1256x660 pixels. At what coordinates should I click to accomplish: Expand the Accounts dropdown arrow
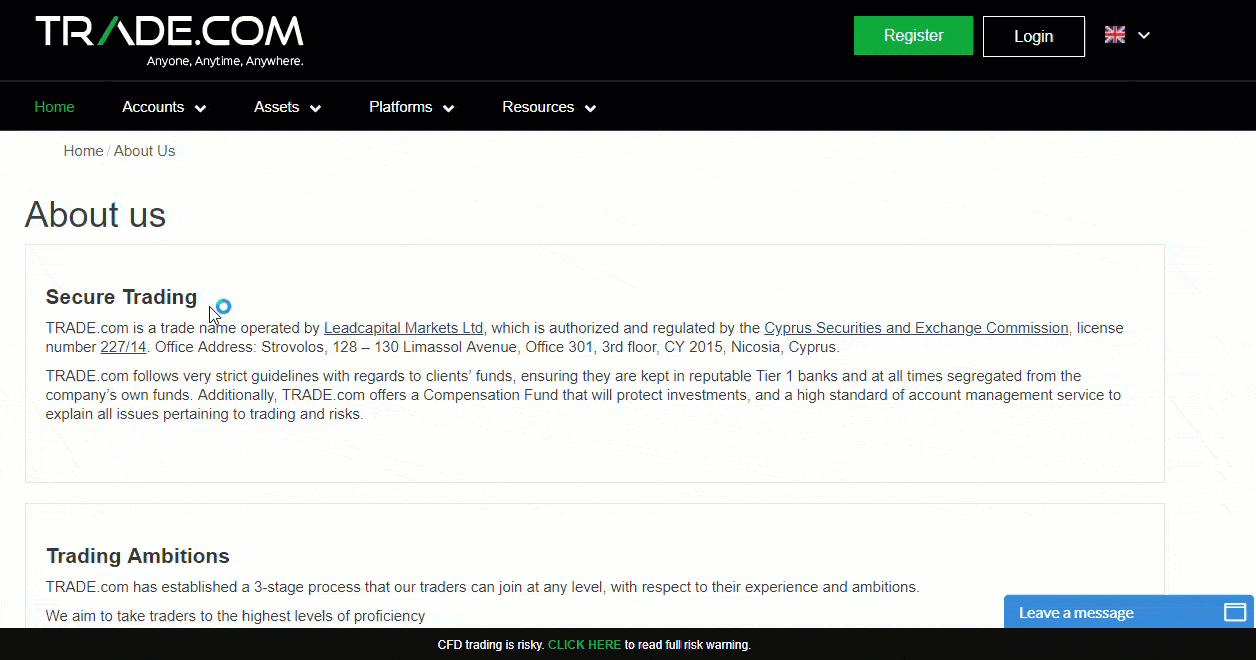(200, 109)
